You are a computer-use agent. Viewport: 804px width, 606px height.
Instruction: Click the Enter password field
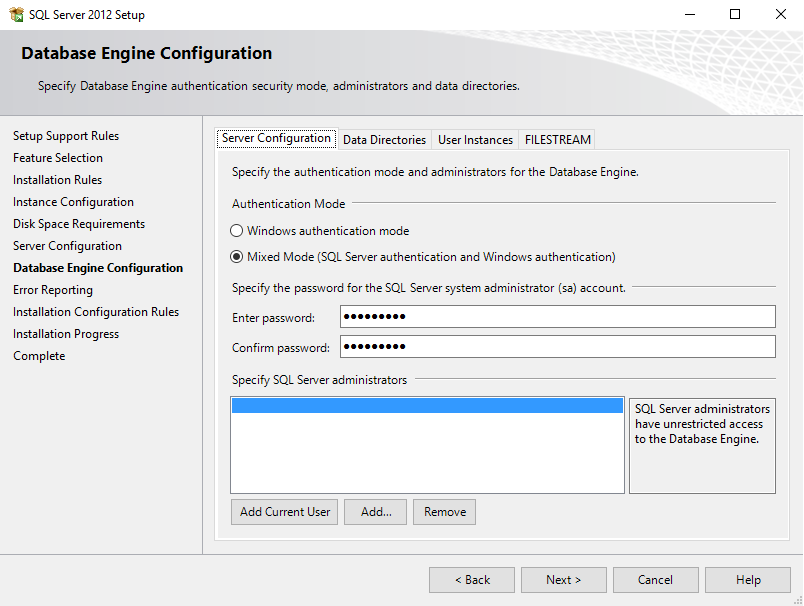click(557, 317)
